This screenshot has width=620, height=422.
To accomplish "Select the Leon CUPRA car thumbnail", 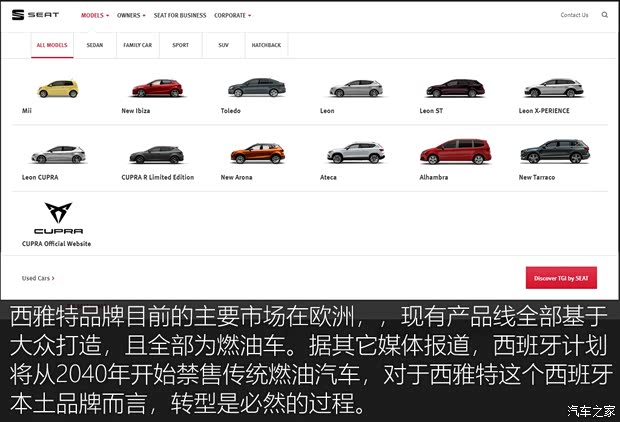I will [58, 154].
